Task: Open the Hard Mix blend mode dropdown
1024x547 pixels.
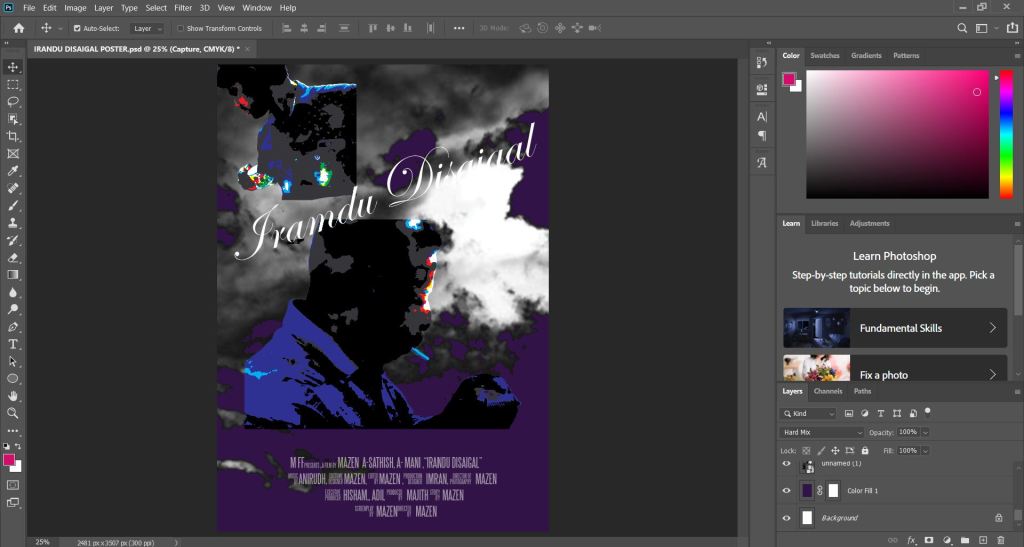Action: (x=822, y=432)
